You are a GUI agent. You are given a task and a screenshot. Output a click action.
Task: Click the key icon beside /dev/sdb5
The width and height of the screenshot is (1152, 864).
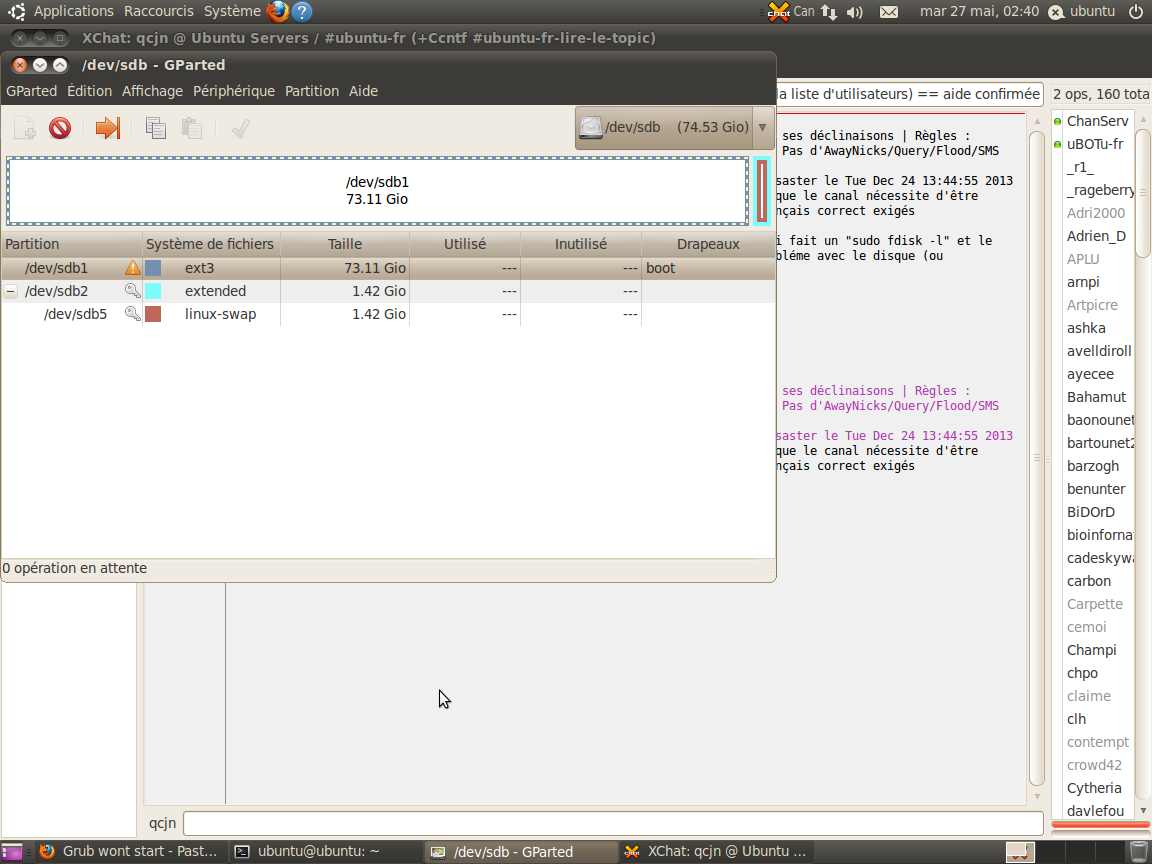(x=132, y=314)
